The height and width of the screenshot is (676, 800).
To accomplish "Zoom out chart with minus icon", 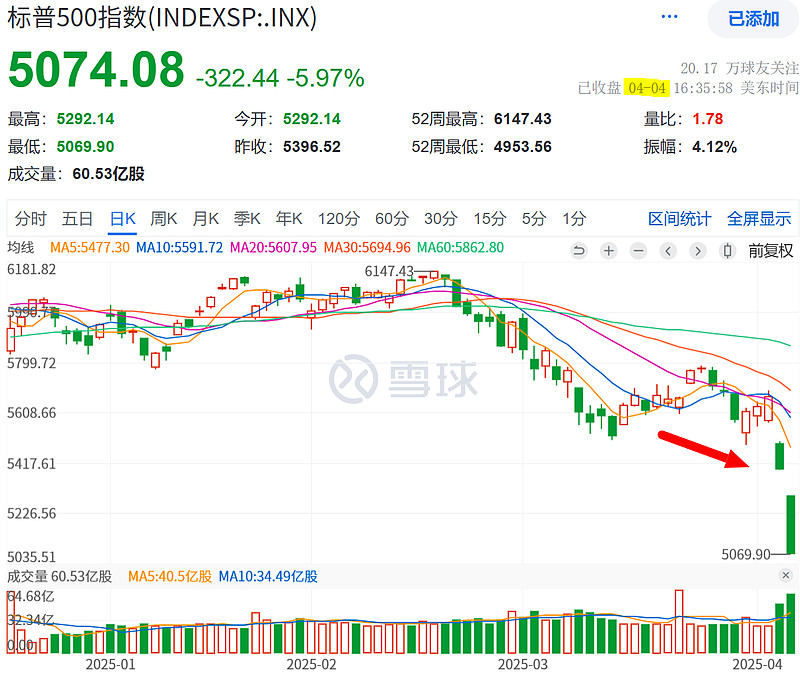I will tap(638, 251).
